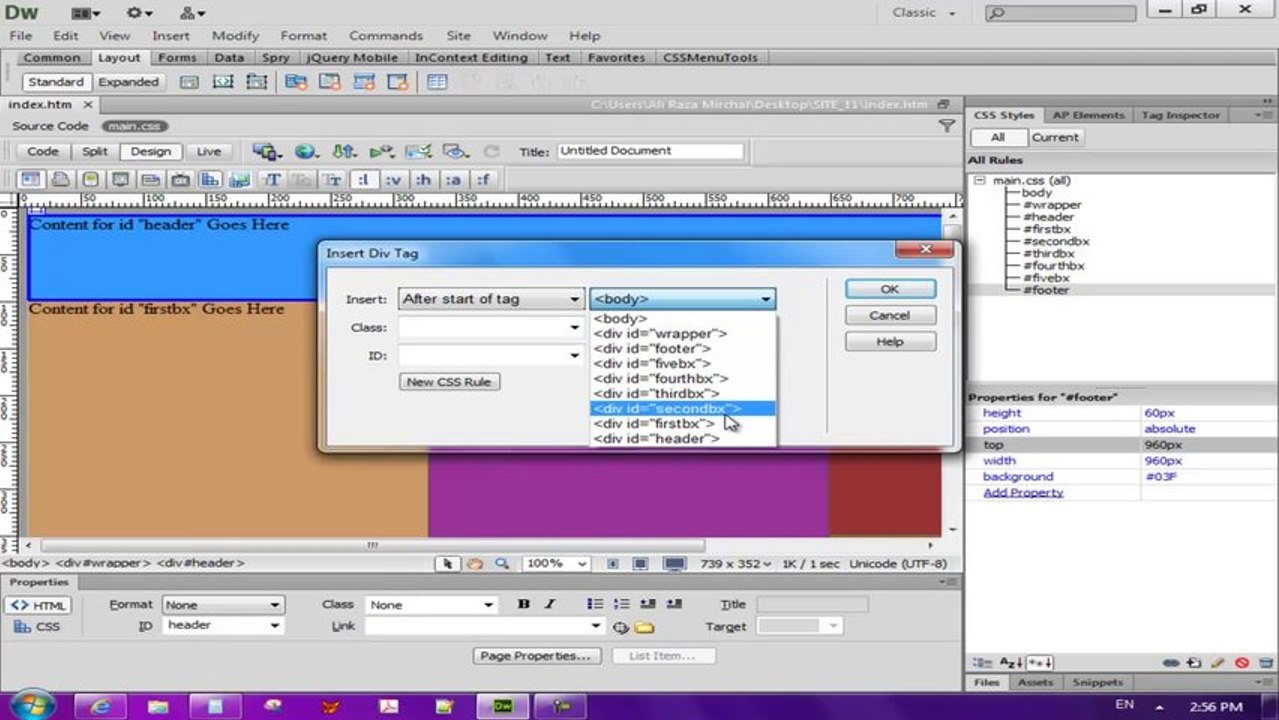Click the filter funnel icon near Source Code
This screenshot has width=1279, height=720.
(946, 126)
